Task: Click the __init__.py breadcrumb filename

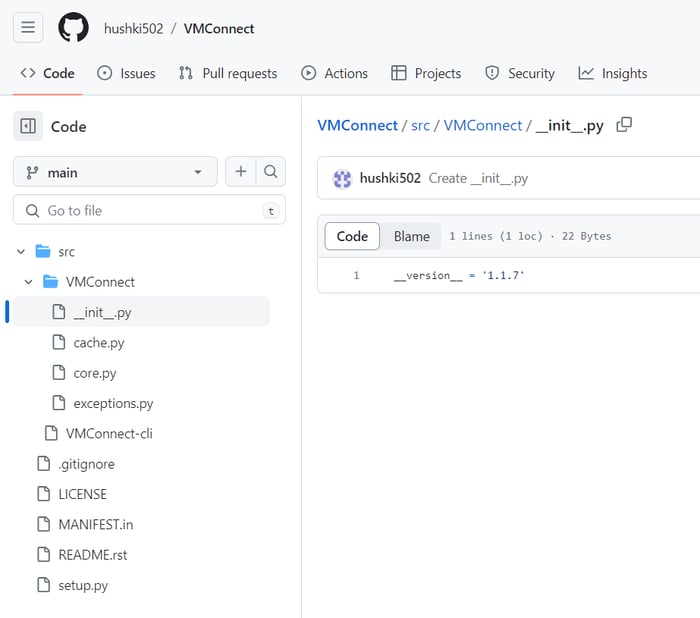Action: (x=570, y=126)
